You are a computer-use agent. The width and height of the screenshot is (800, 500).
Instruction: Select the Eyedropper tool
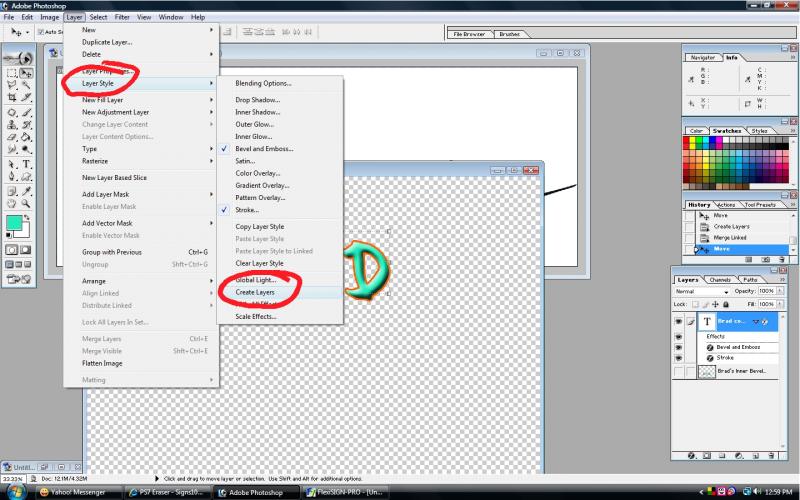point(26,191)
